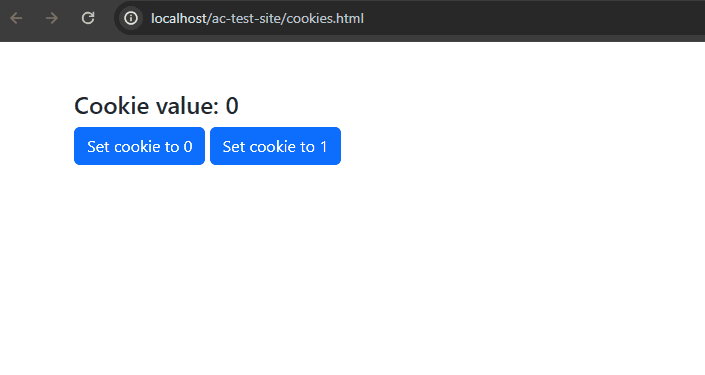Set cookie to 1
Viewport: 705px width, 375px height.
tap(275, 146)
